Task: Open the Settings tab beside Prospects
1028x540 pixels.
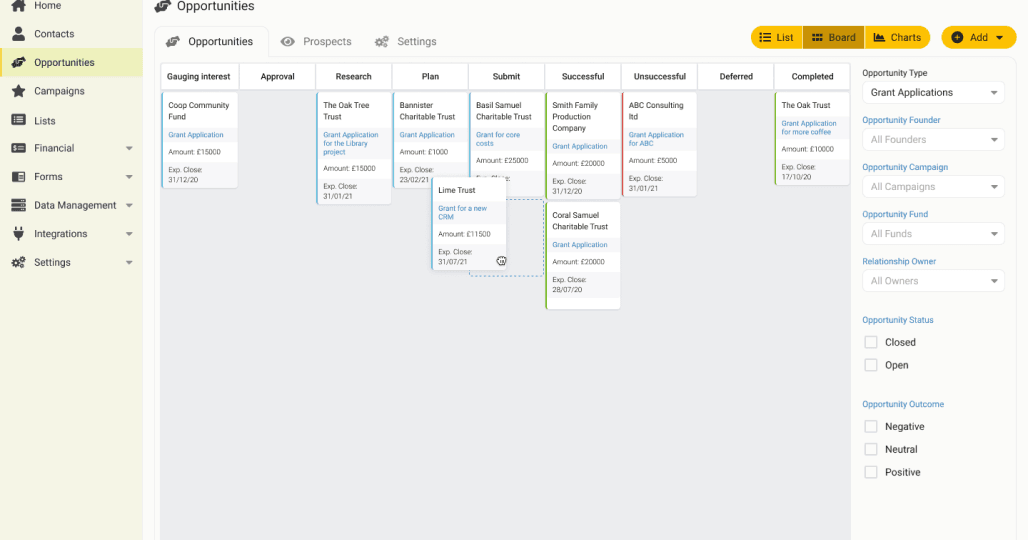Action: [406, 41]
